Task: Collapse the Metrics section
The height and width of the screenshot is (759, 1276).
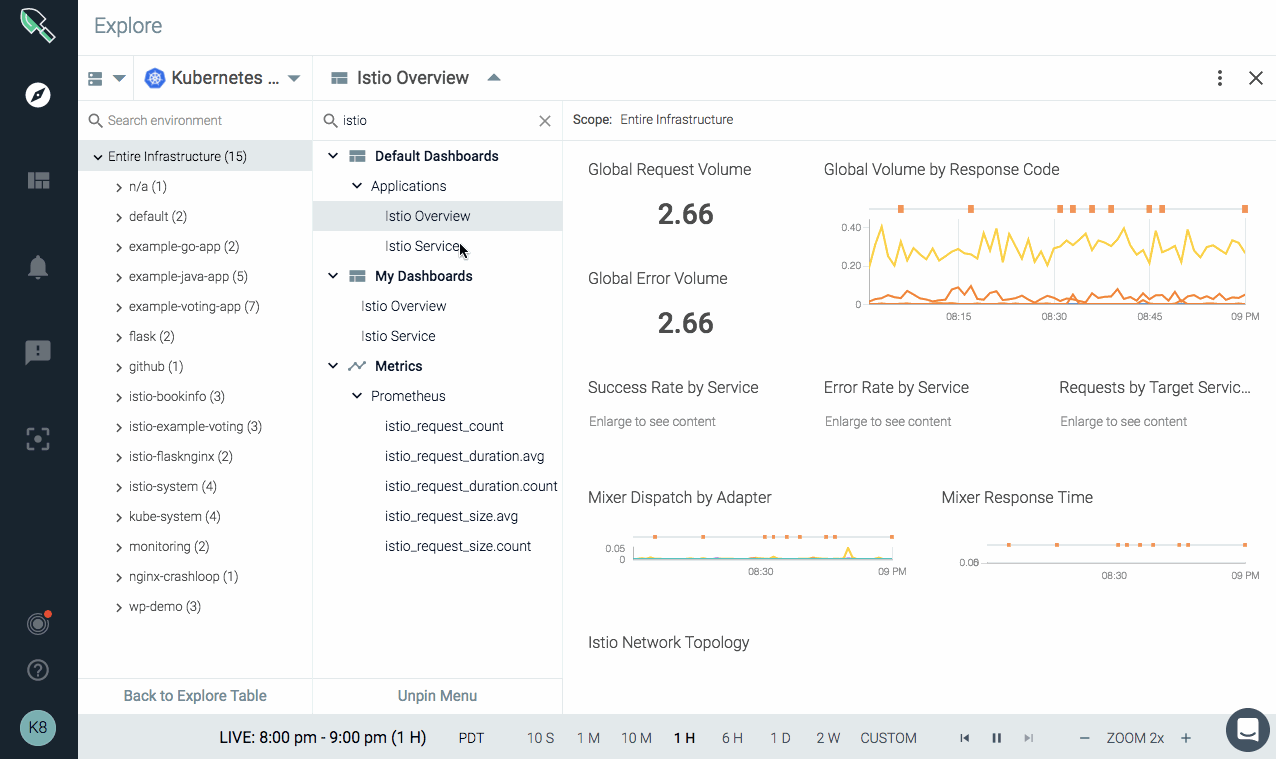Action: coord(333,366)
